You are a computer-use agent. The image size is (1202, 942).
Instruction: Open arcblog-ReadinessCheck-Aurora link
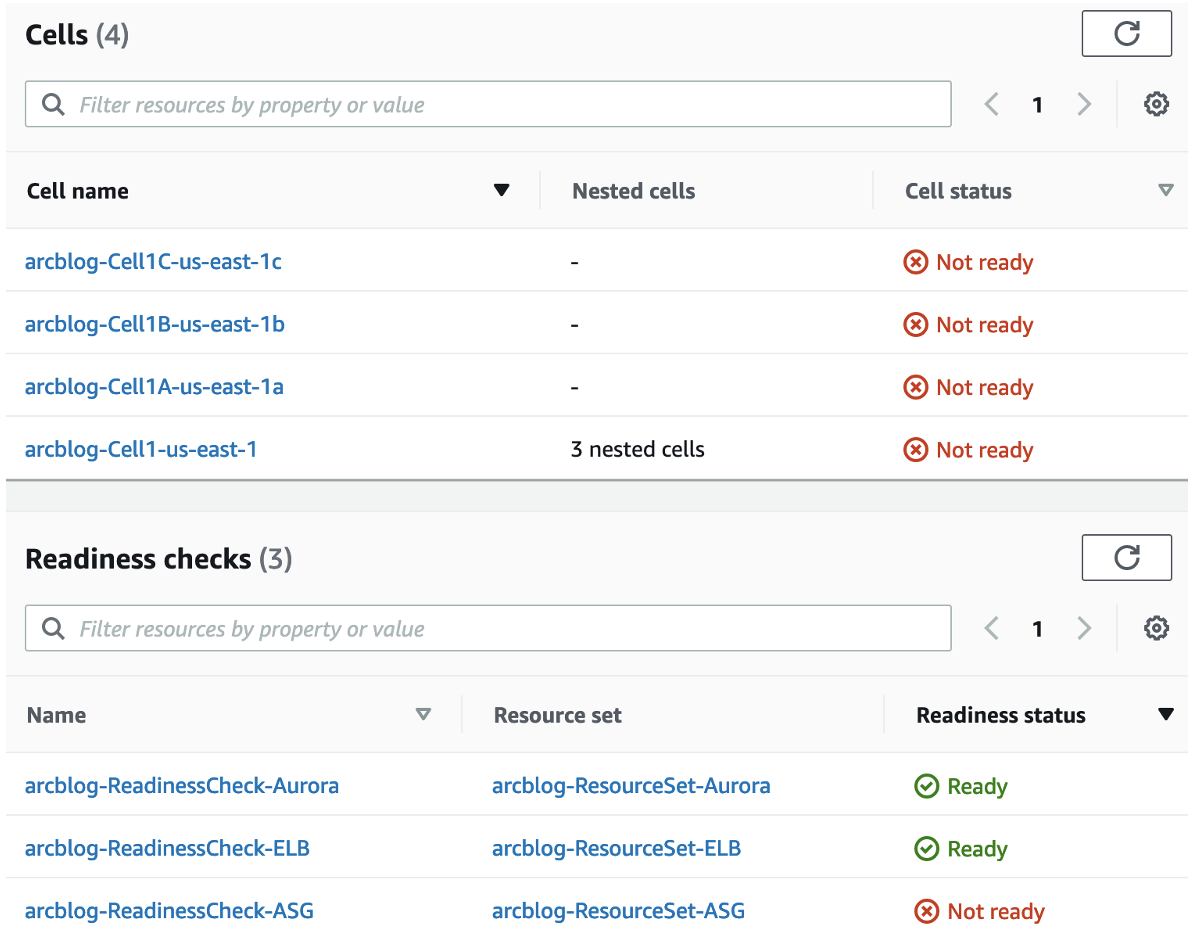[182, 786]
